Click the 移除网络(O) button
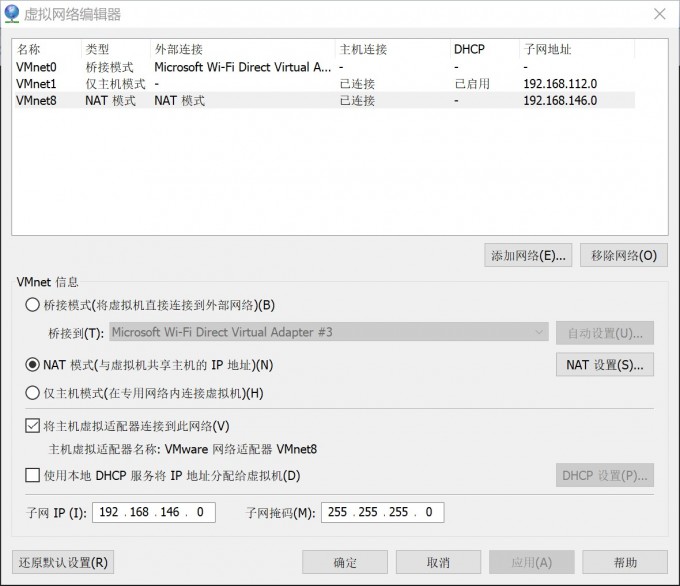This screenshot has width=680, height=586. tap(623, 255)
